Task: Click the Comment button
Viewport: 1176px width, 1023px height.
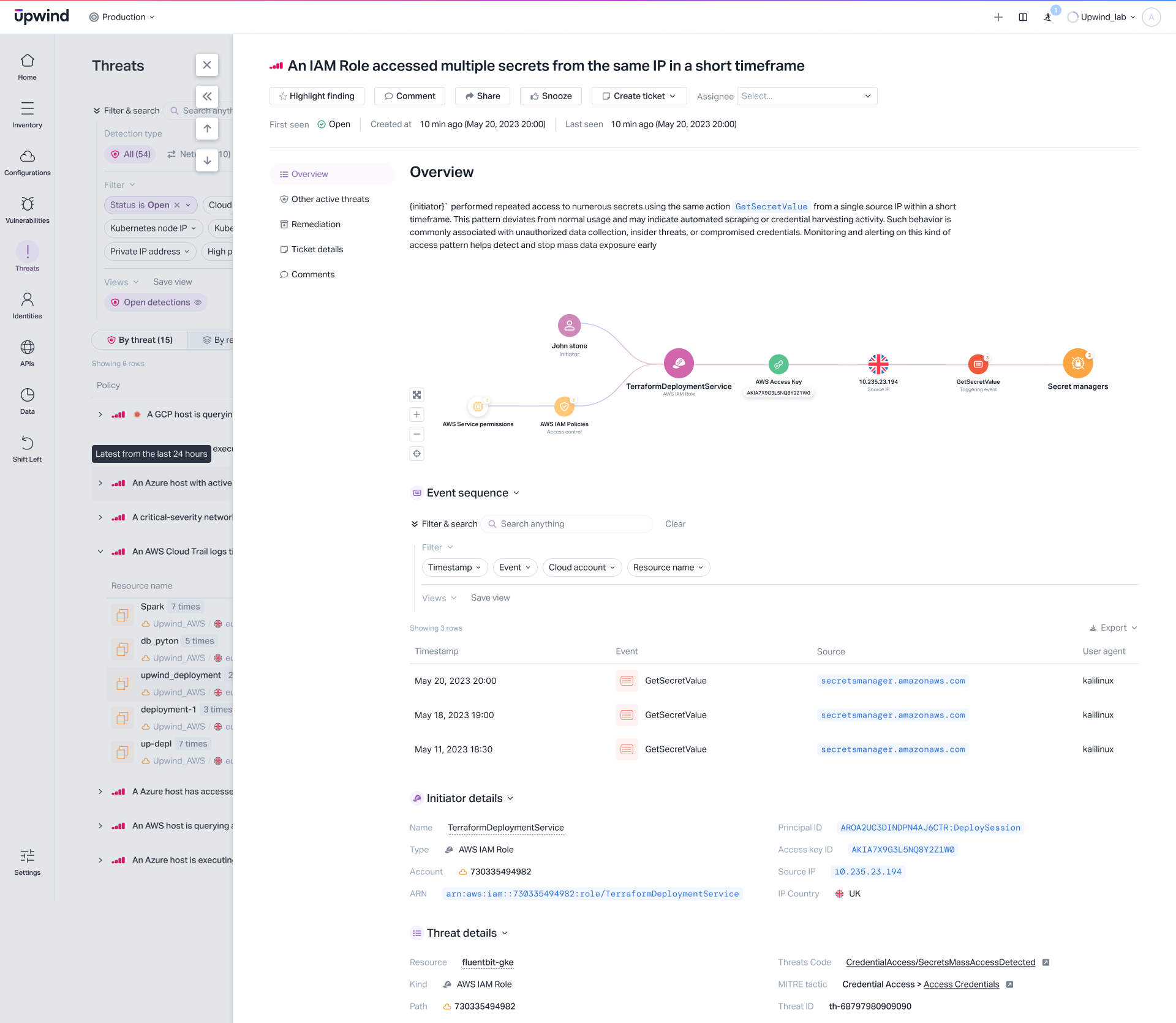Action: point(410,96)
